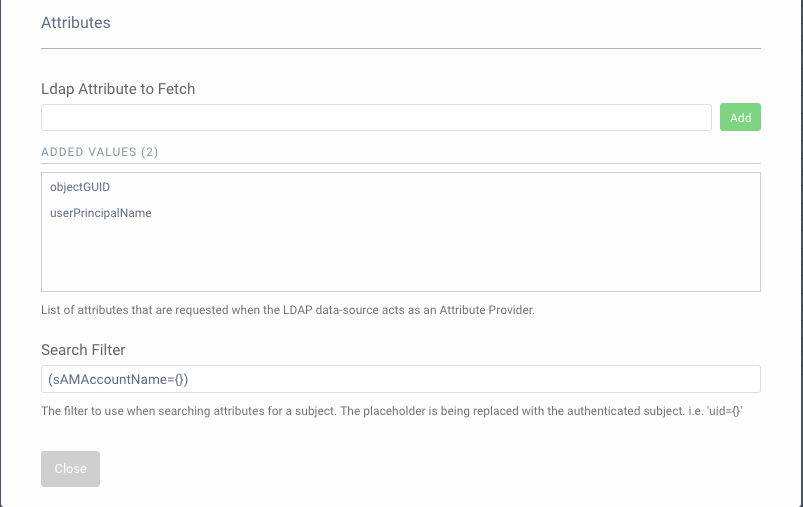Viewport: 803px width, 507px height.
Task: Click the divider line below Attributes heading
Action: [400, 48]
